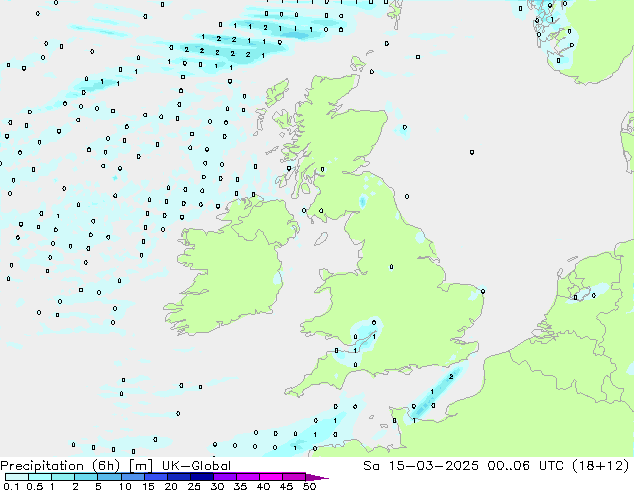The width and height of the screenshot is (634, 490).
Task: Click the '0.1' legend scale label
Action: click(x=11, y=486)
